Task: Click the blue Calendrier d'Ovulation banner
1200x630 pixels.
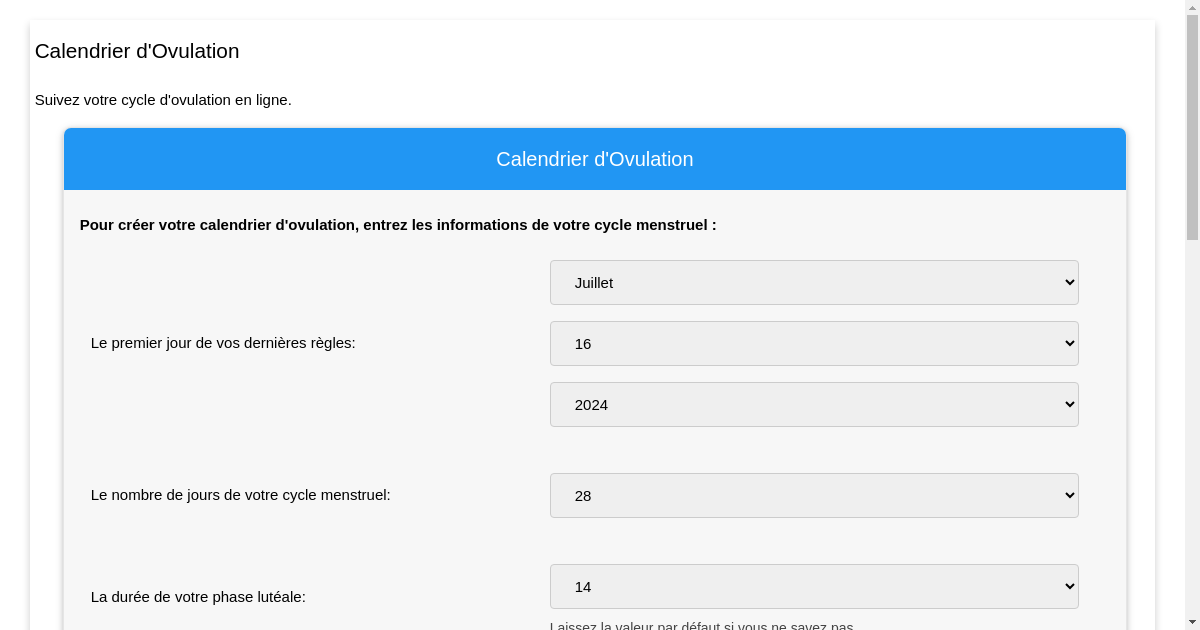Action: point(595,159)
